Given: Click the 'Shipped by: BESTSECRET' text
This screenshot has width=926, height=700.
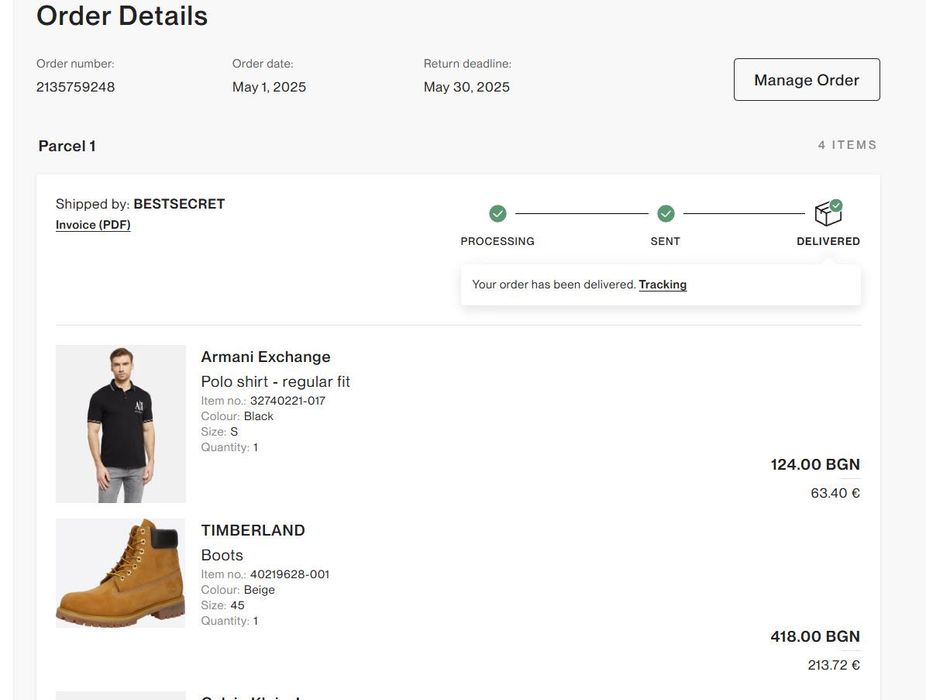Looking at the screenshot, I should pyautogui.click(x=140, y=204).
